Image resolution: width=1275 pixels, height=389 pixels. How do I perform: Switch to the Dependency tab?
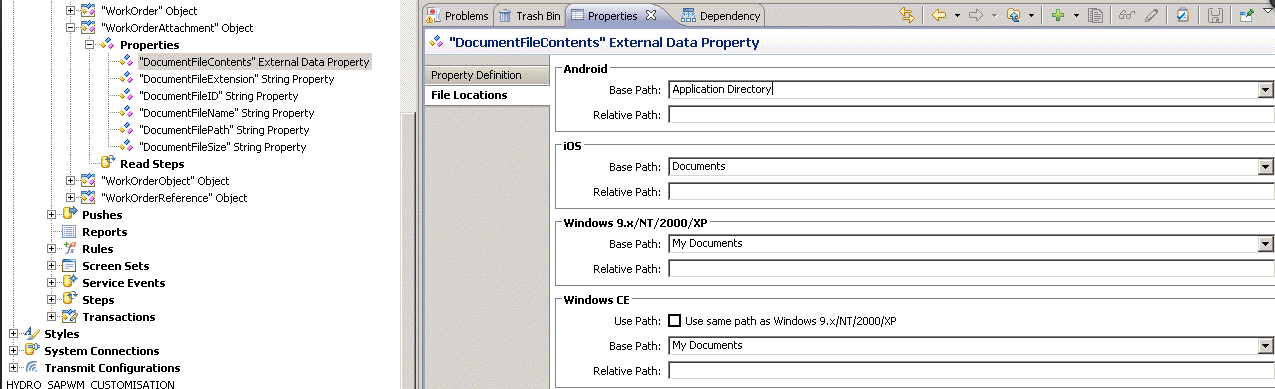720,16
